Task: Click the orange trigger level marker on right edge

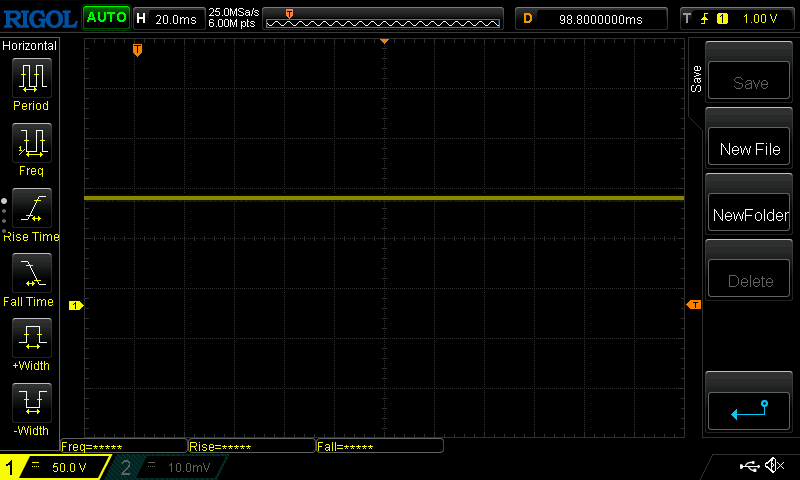Action: pyautogui.click(x=694, y=305)
